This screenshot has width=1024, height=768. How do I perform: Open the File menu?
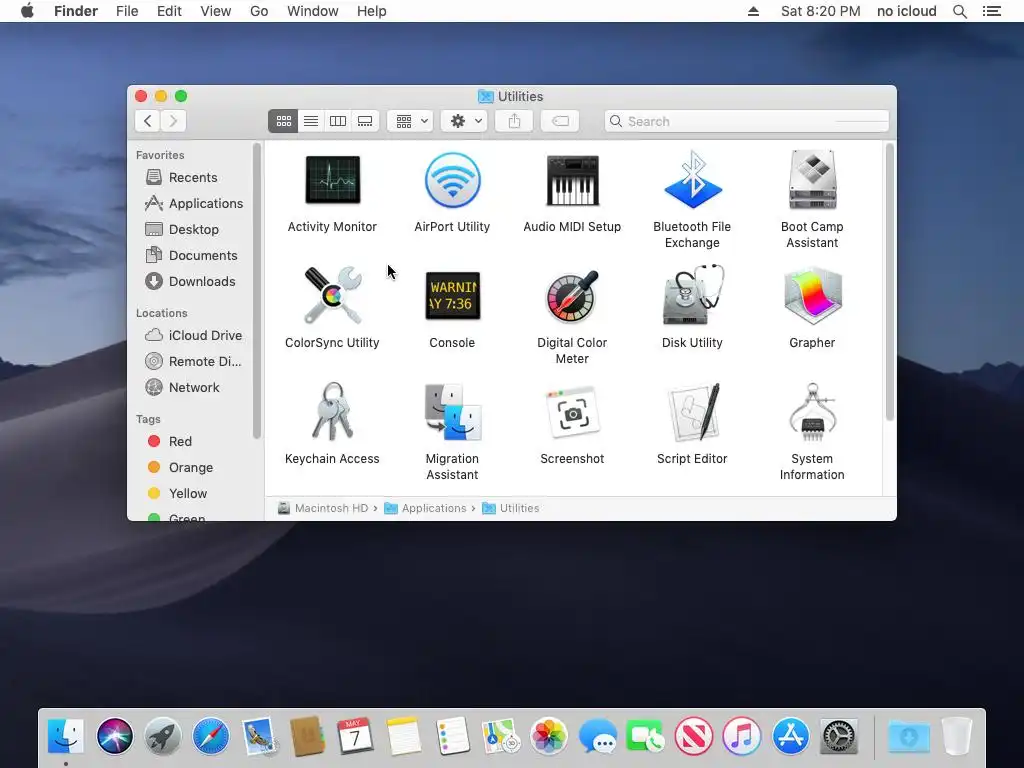(x=127, y=11)
